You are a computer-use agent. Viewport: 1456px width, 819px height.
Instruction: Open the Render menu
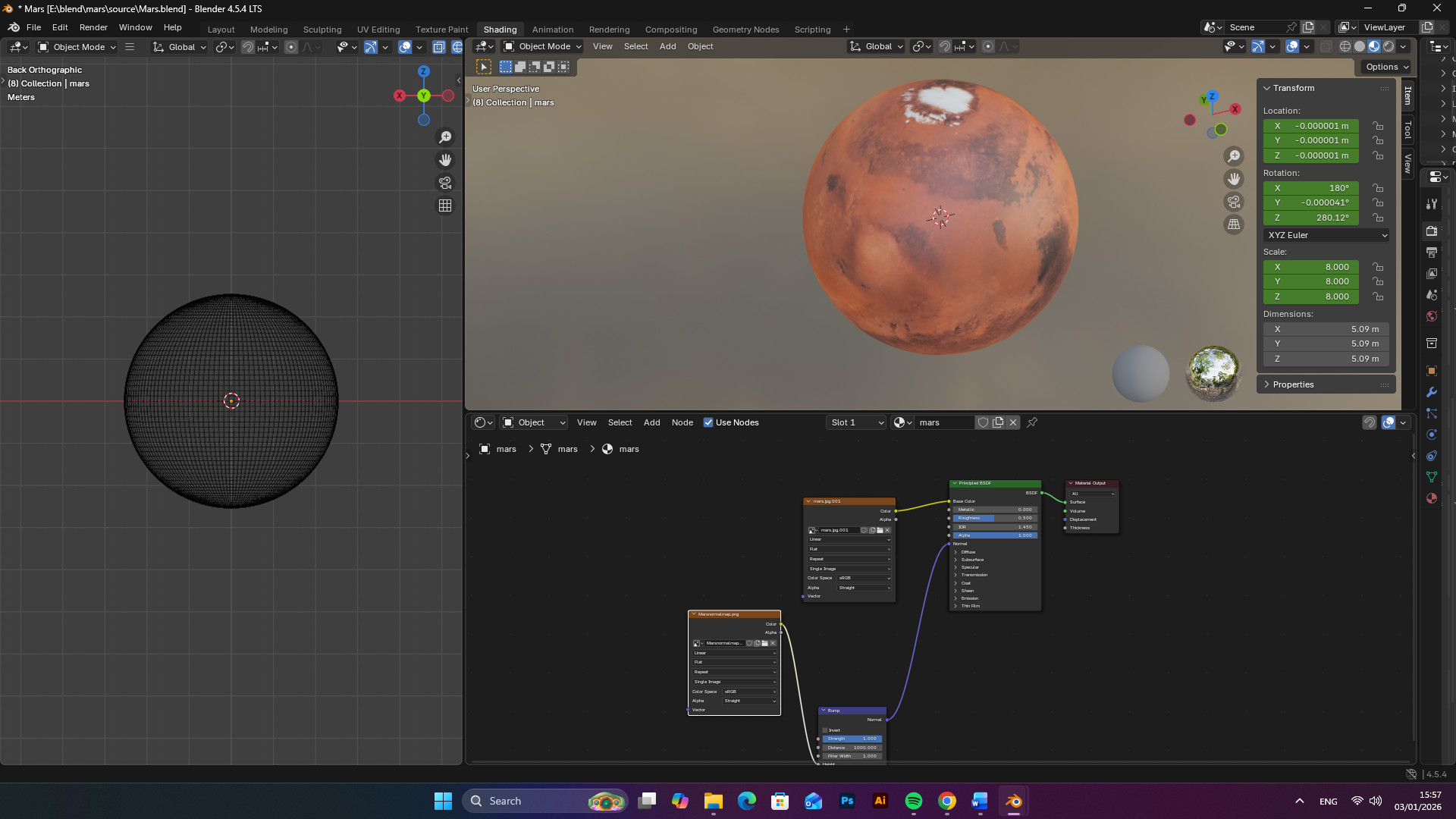[x=93, y=27]
